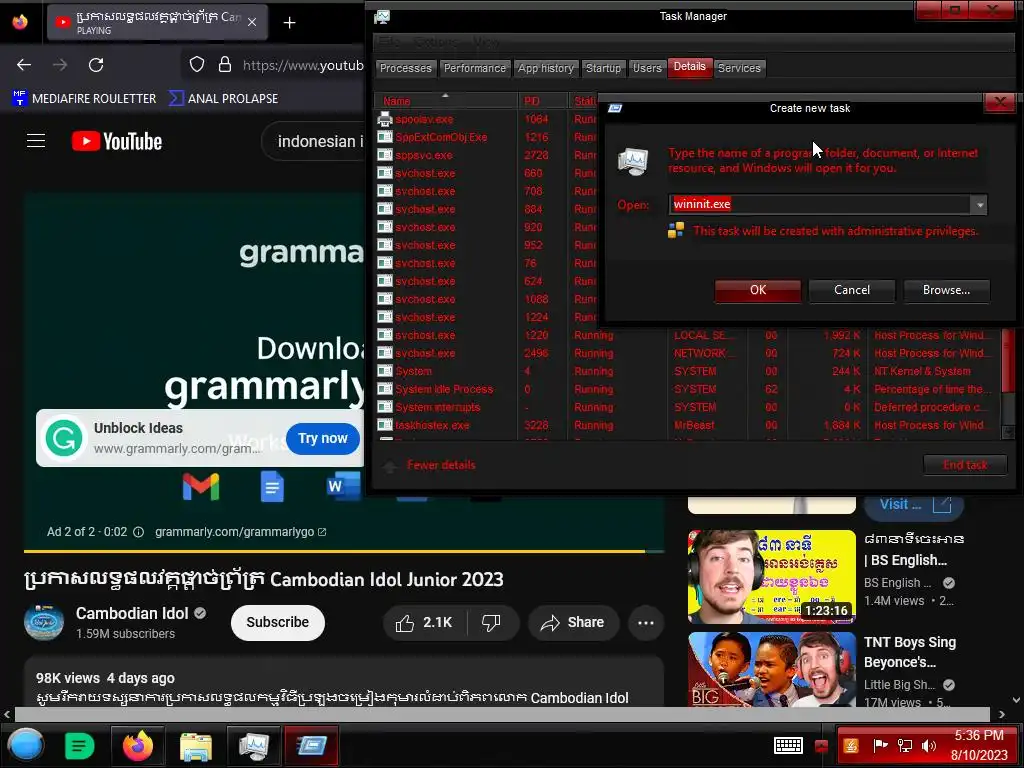
Task: Sort processes by Name column header
Action: point(445,101)
